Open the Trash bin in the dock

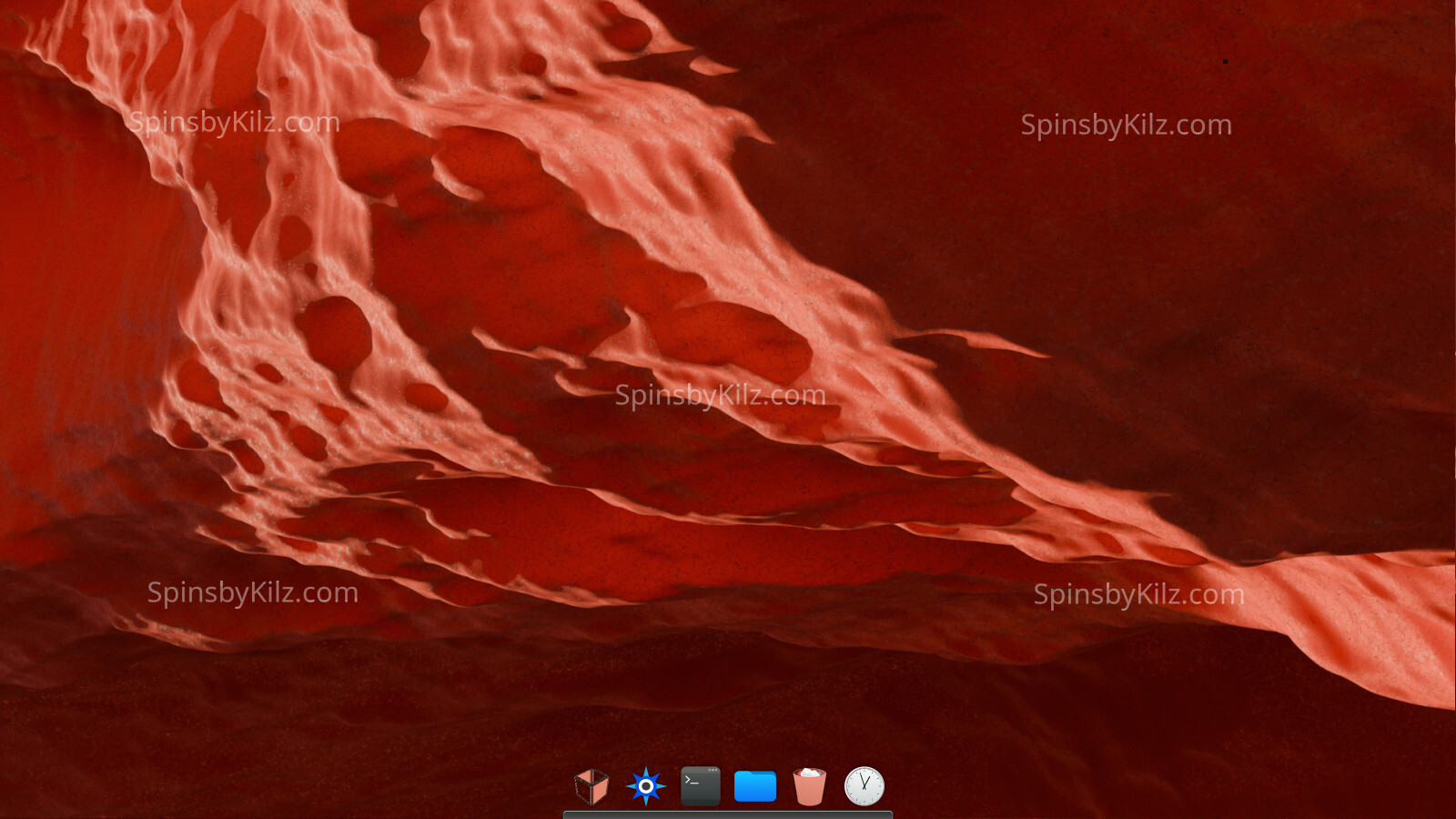pos(809,786)
